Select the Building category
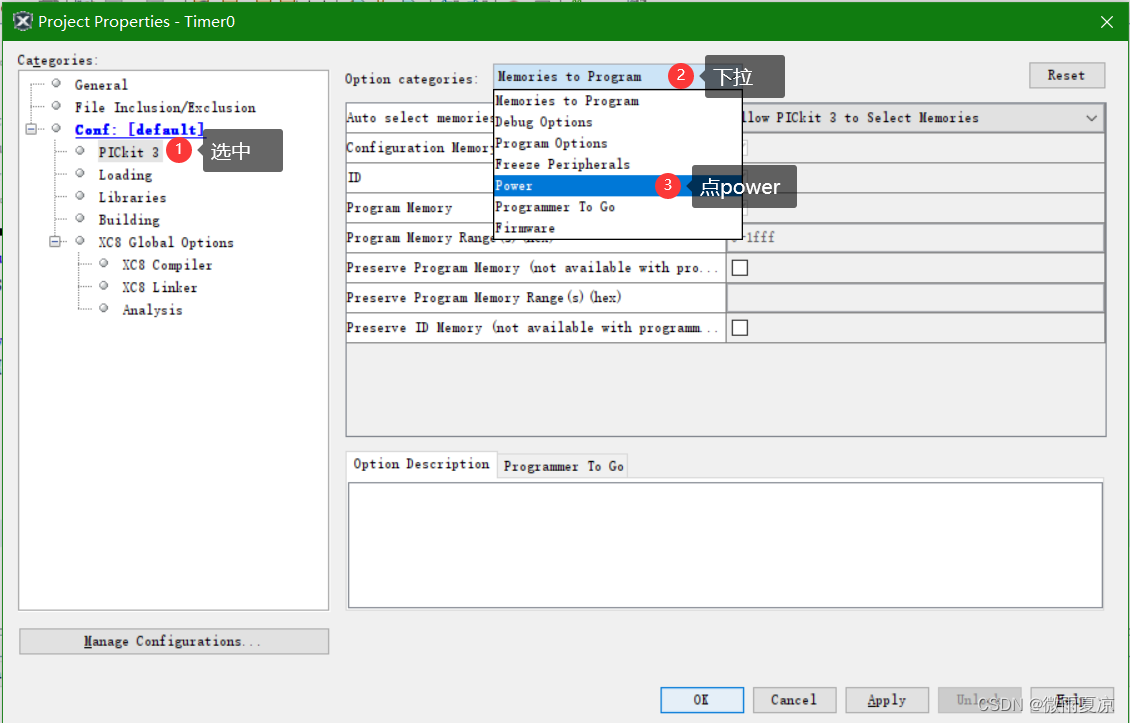 click(x=129, y=220)
